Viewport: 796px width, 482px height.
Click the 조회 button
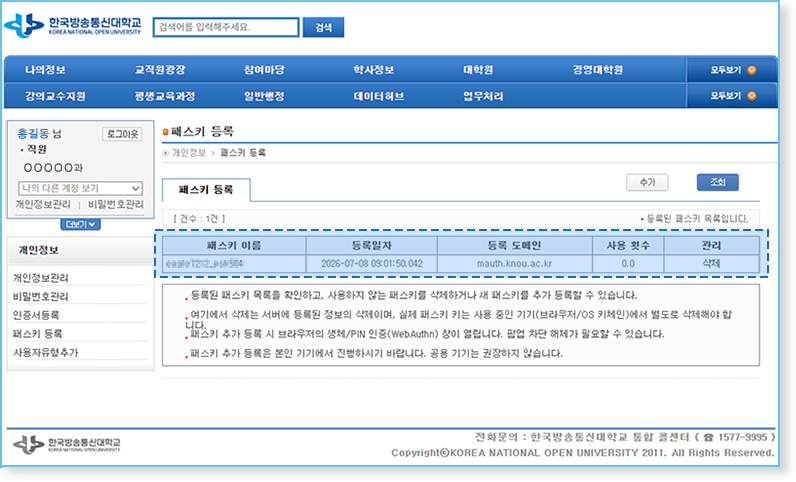[717, 182]
